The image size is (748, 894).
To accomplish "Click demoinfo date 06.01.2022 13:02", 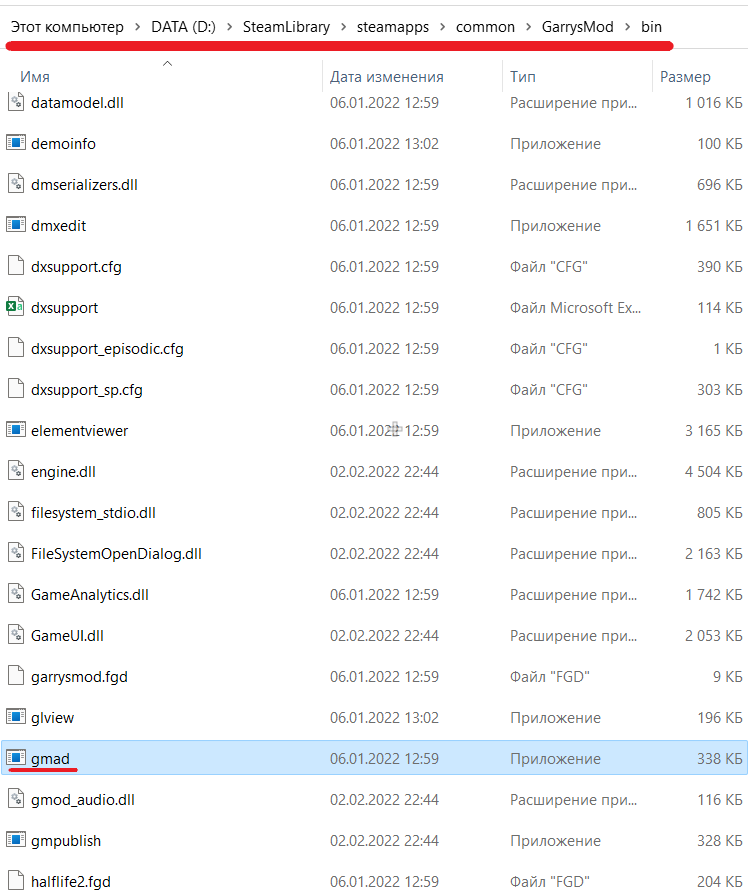I will click(x=384, y=144).
